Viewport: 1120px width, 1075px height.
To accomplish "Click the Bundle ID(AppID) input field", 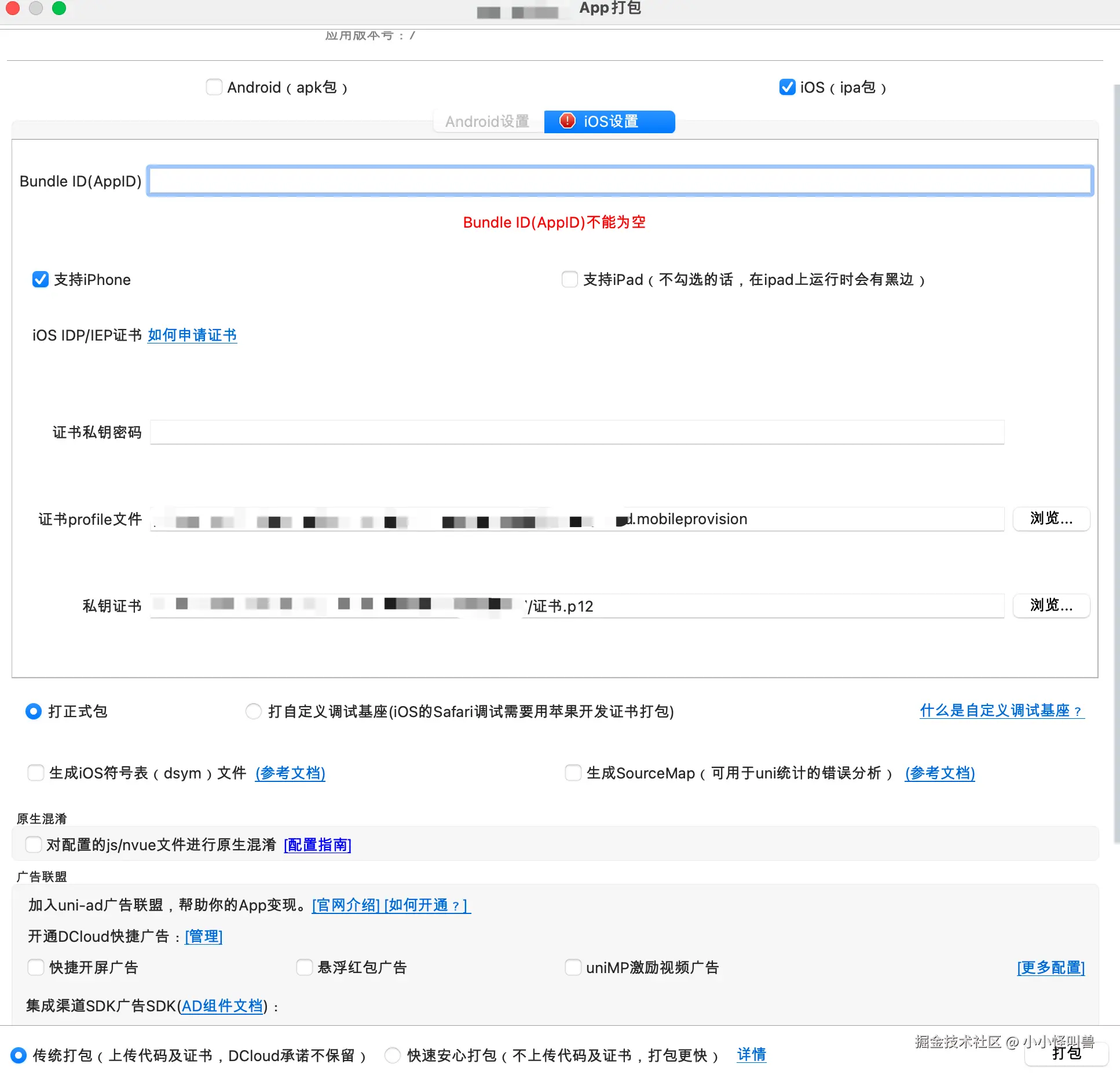I will 620,181.
